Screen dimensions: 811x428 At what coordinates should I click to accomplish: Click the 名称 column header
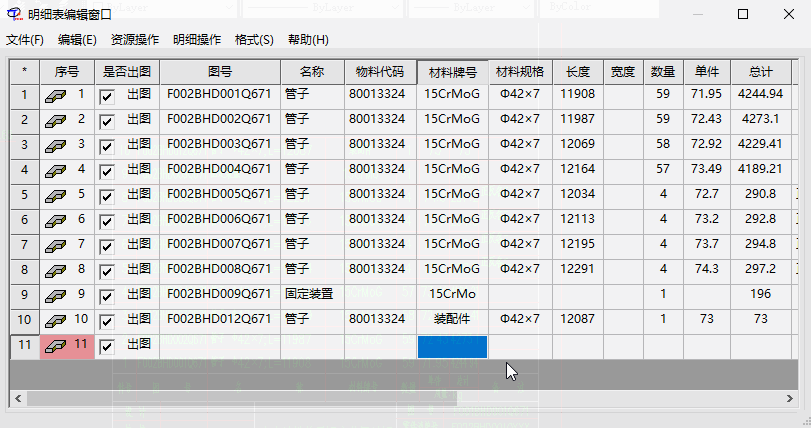[x=312, y=72]
